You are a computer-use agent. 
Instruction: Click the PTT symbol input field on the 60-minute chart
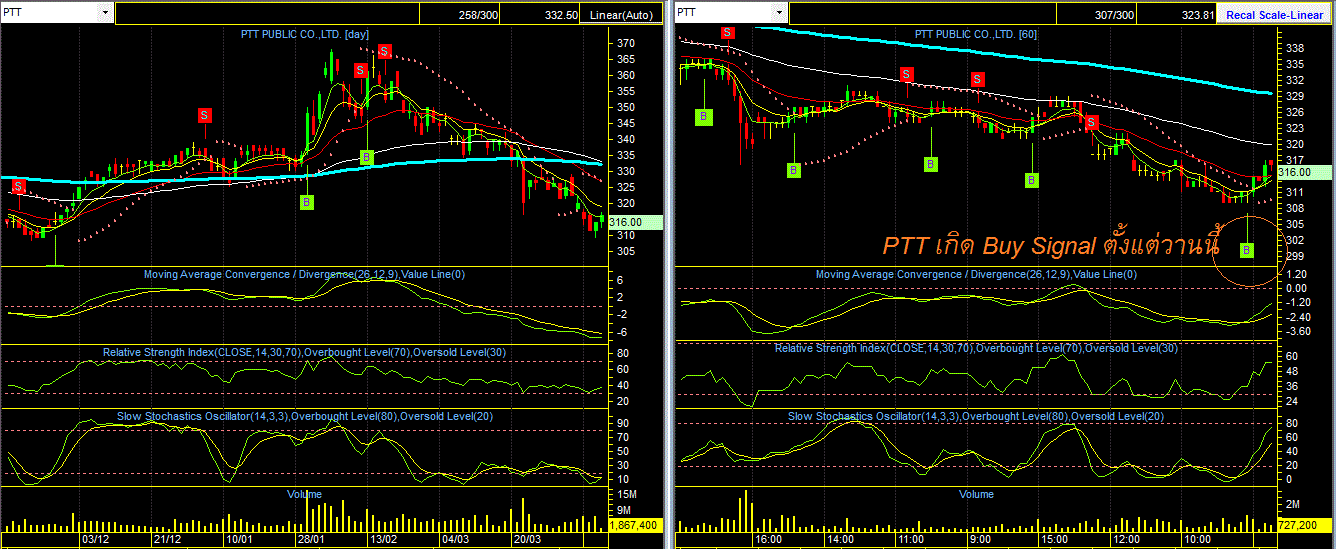722,13
